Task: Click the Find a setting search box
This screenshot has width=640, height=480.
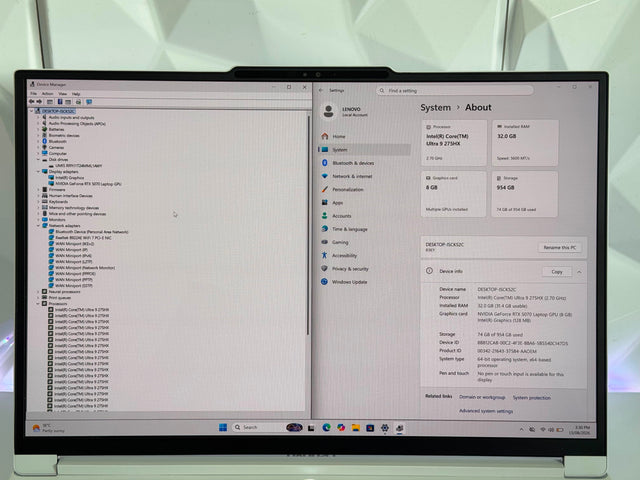Action: tap(455, 91)
